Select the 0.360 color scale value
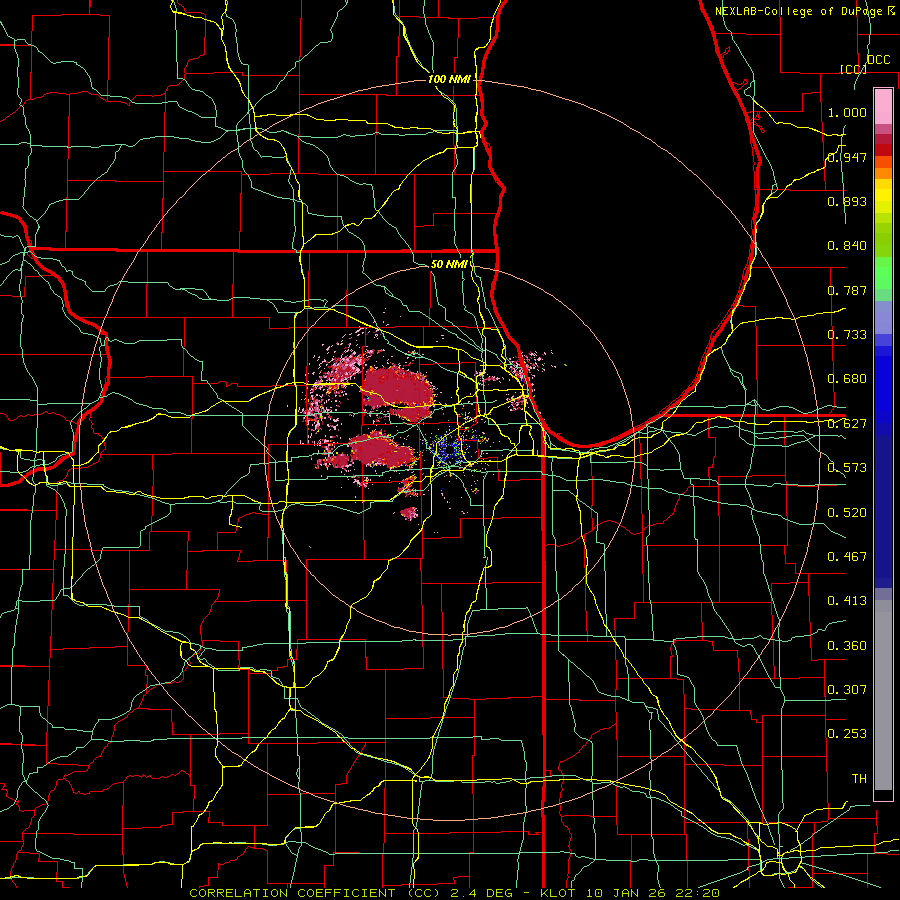 (847, 646)
